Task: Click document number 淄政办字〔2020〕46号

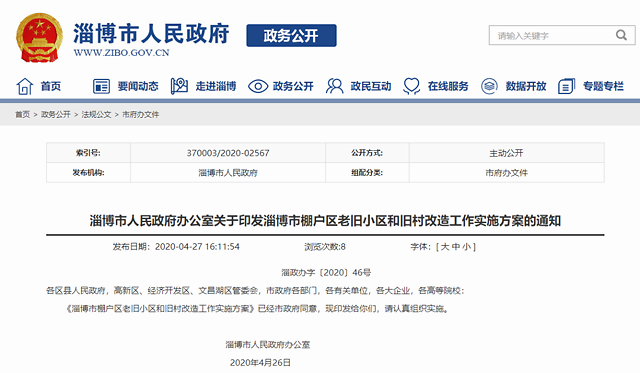Action: (326, 272)
